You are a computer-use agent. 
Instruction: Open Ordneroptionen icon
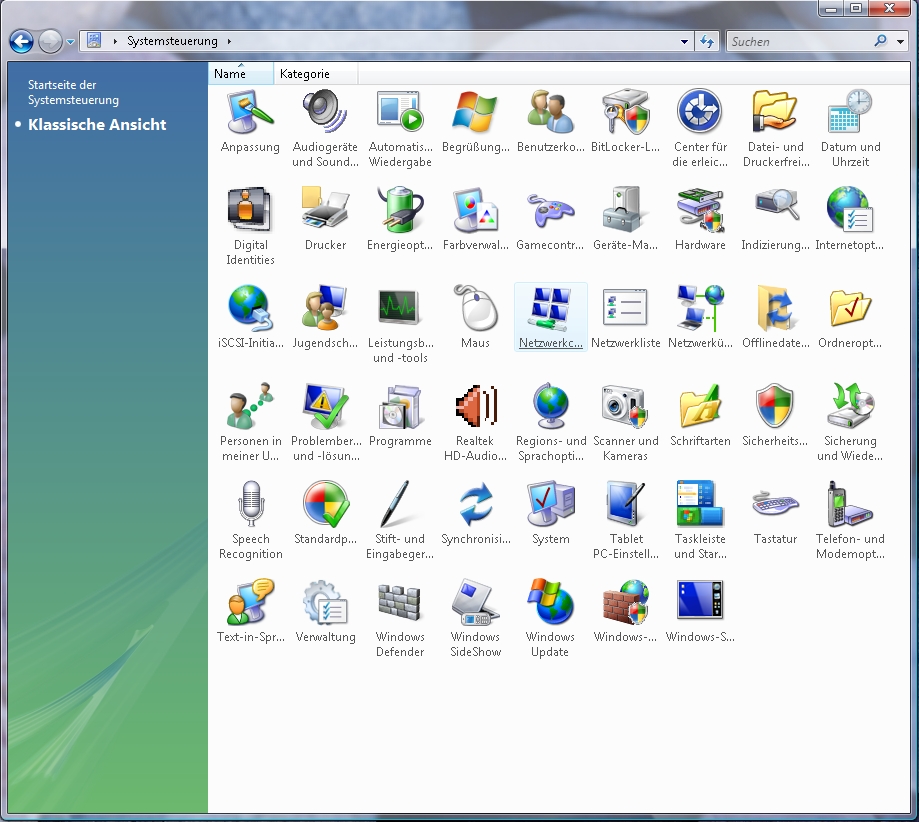coord(850,307)
